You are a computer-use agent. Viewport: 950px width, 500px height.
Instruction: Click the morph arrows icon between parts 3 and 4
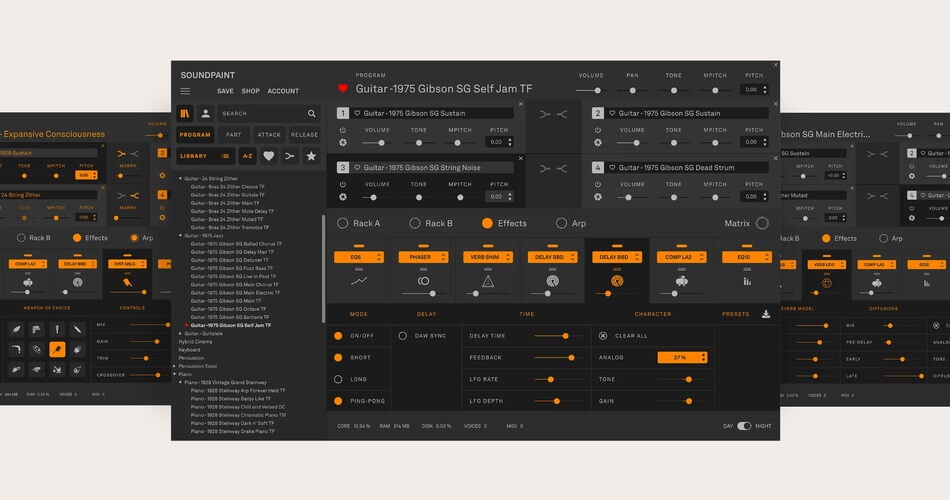(x=553, y=168)
